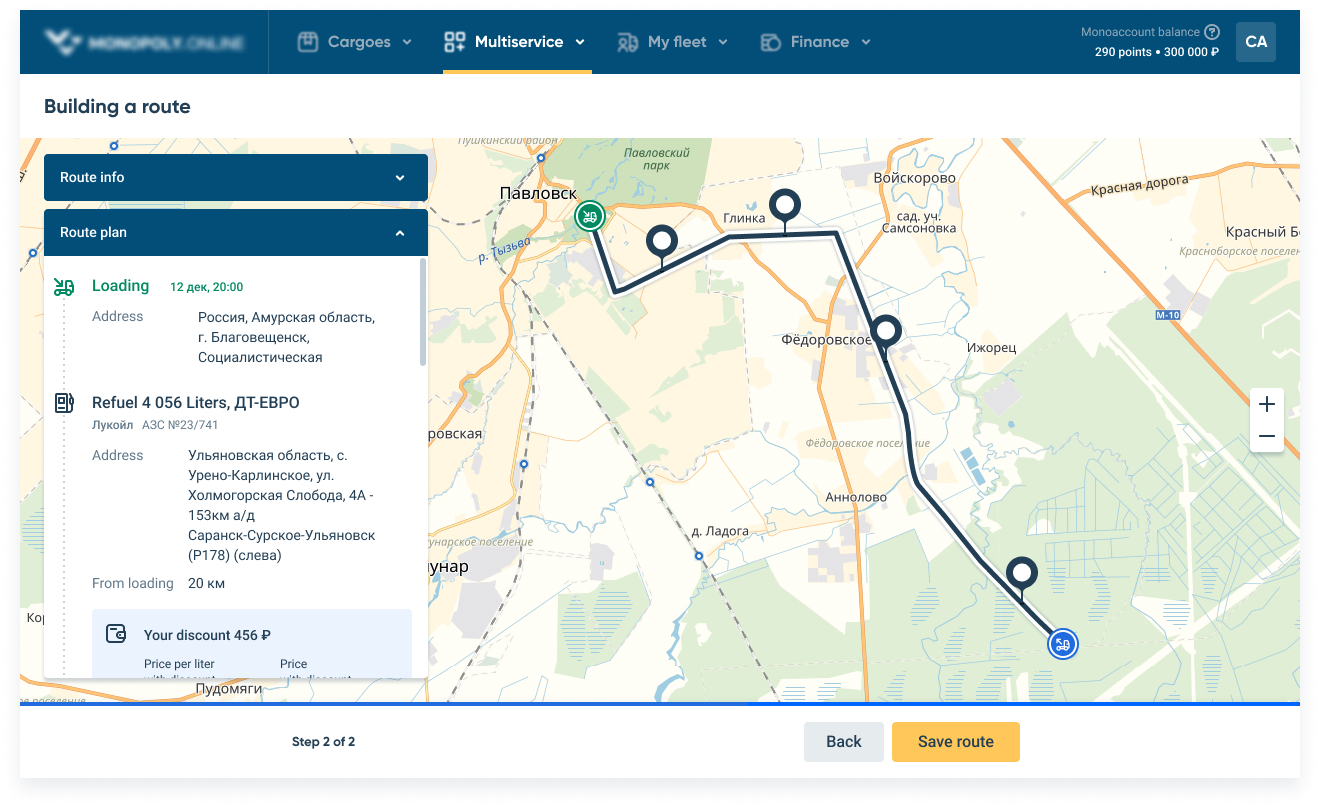Screen dimensions: 1320x808
Task: Click the Save route button
Action: click(956, 742)
